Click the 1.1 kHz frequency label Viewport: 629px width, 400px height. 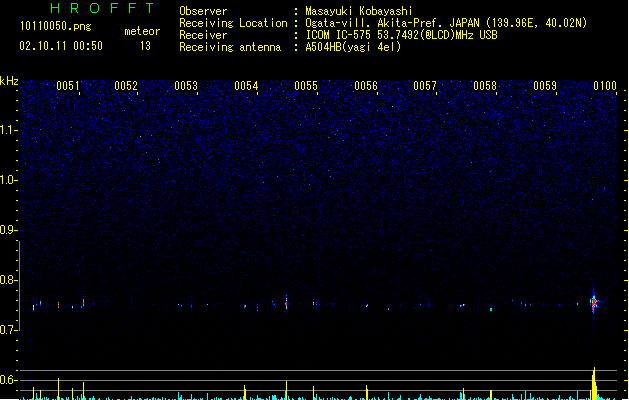[x=9, y=130]
